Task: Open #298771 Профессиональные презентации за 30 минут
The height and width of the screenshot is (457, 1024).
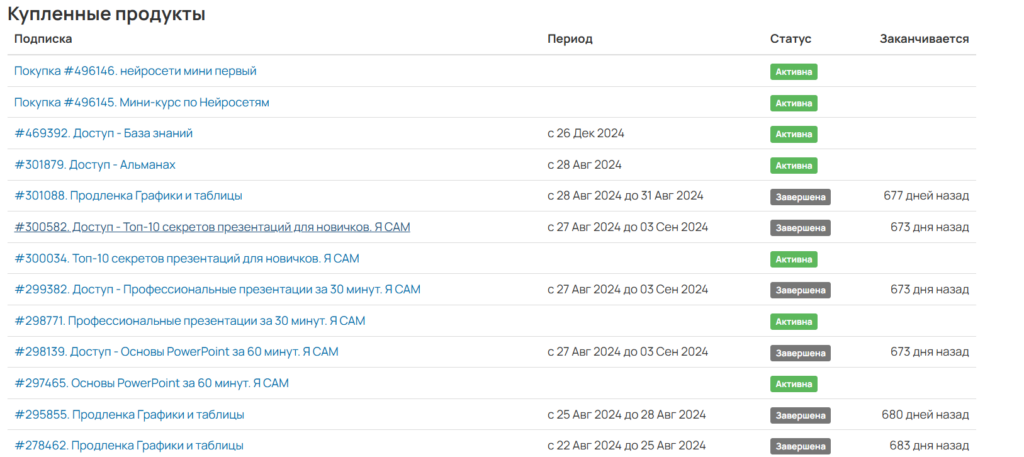Action: [x=190, y=321]
